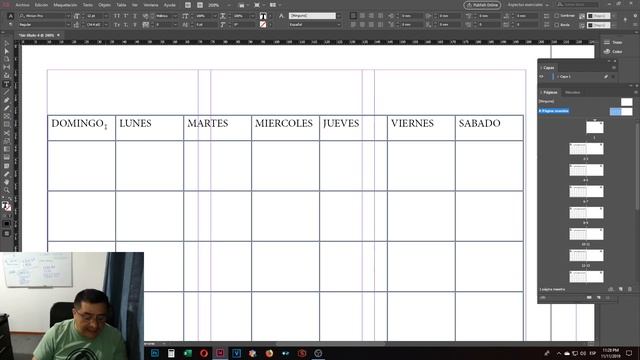Click the DOMINGO header cell
640x360 pixels.
[82, 128]
